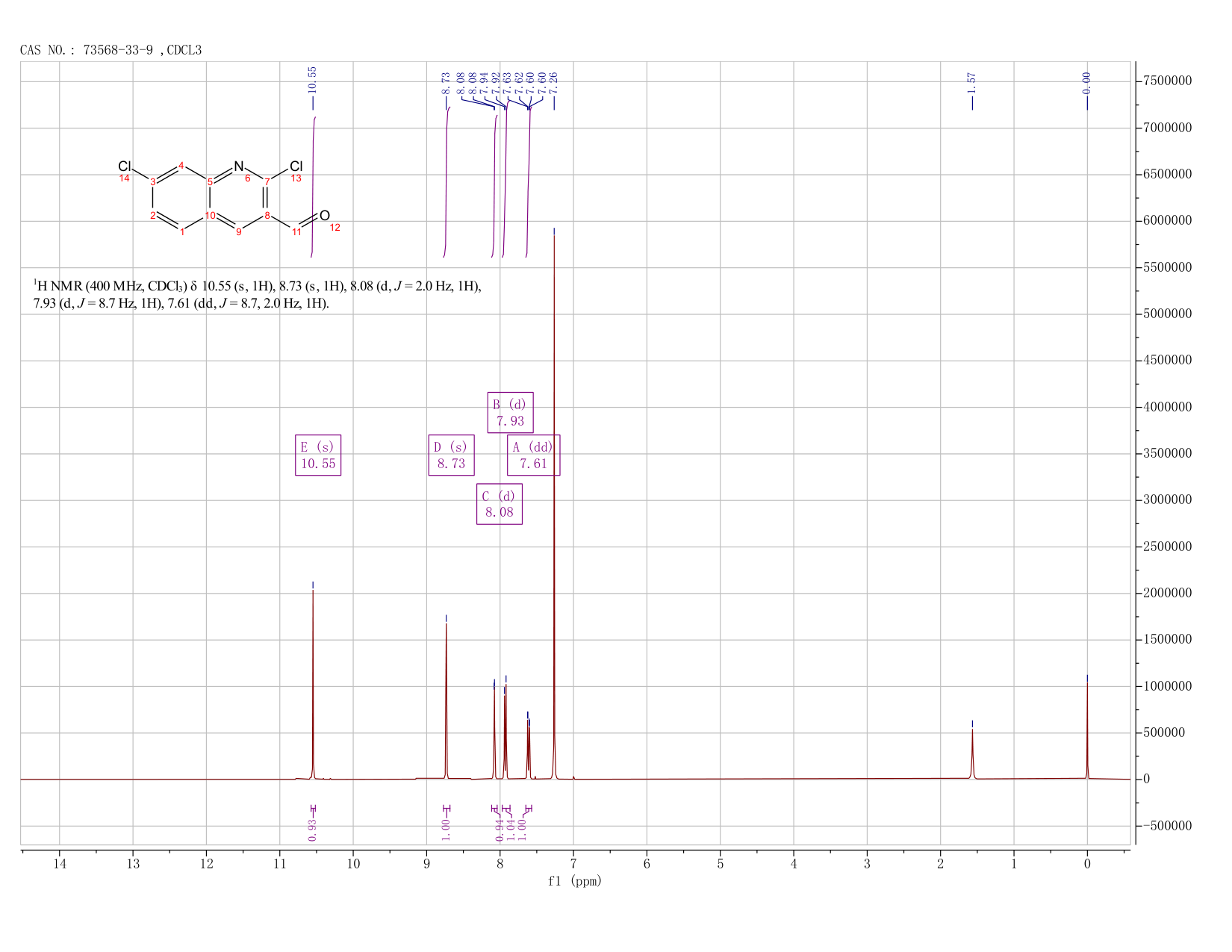Image resolution: width=1232 pixels, height=952 pixels.
Task: Click the Cl atom labeled 14 in structure
Action: coord(125,167)
